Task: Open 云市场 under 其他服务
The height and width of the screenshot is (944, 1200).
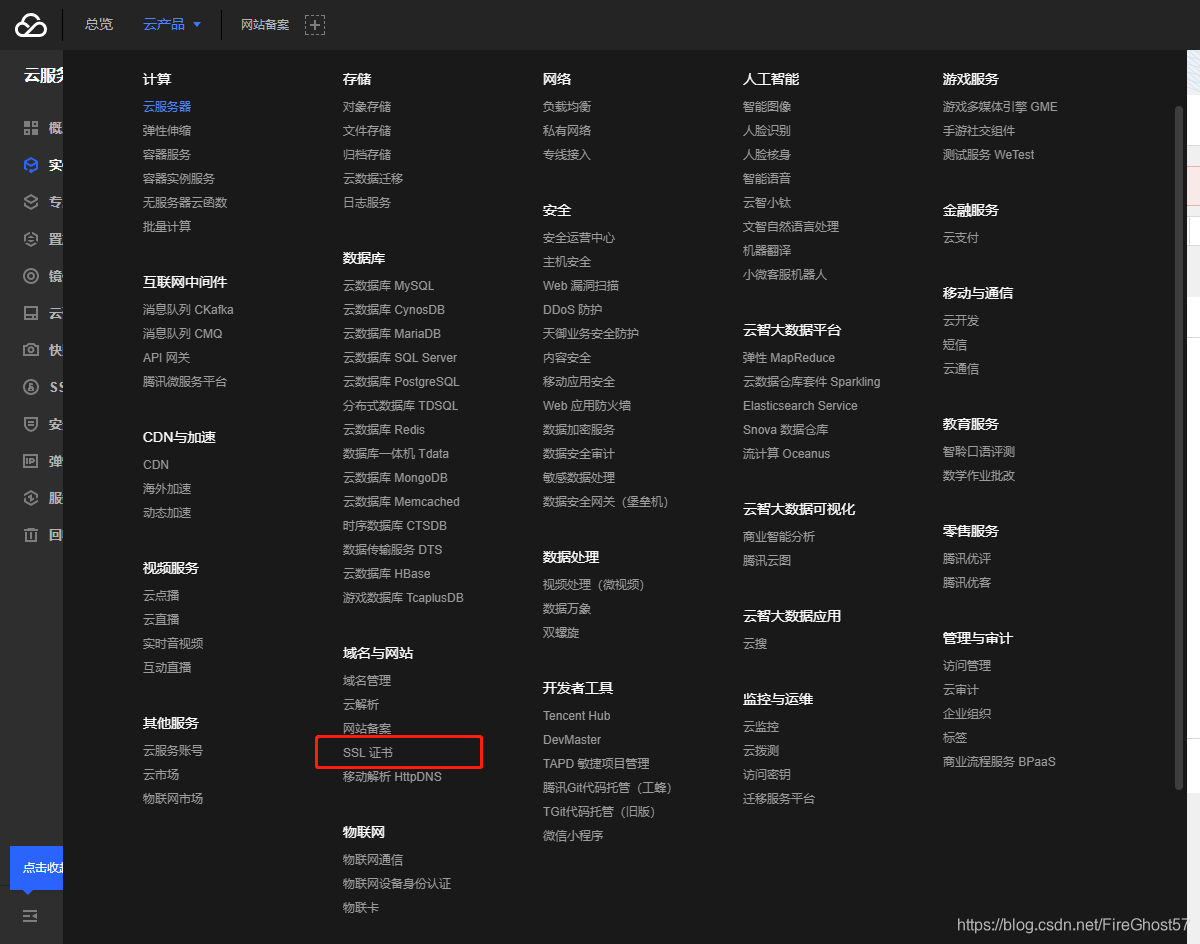Action: coord(161,774)
